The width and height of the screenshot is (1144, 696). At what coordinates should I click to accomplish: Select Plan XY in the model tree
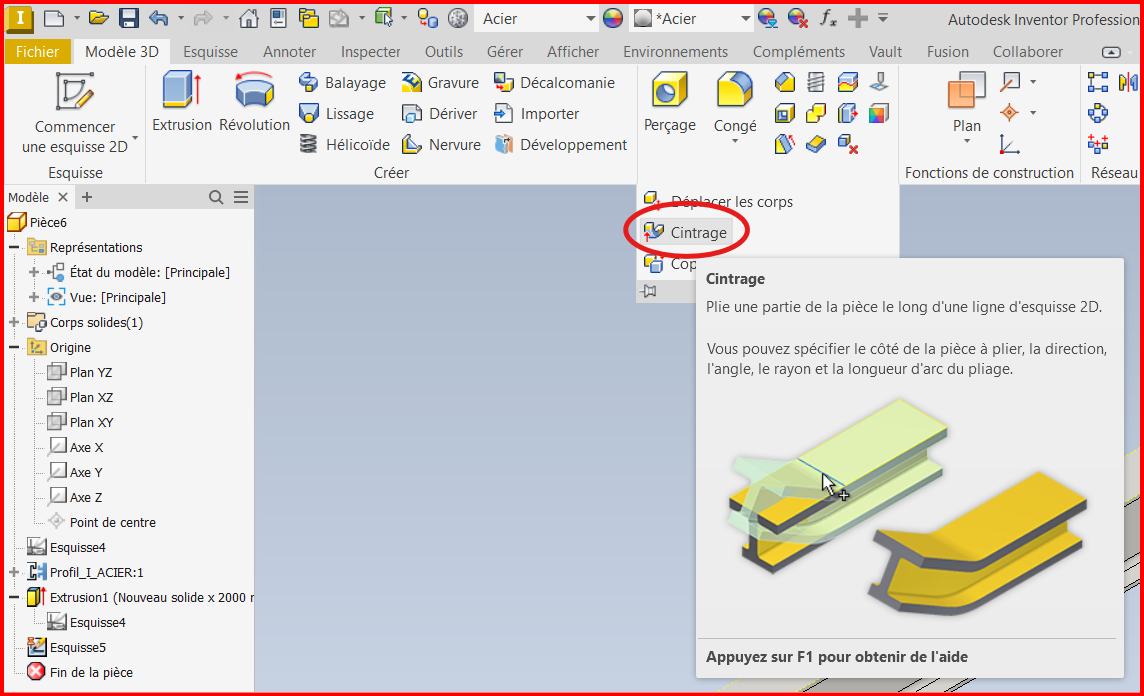[x=91, y=423]
